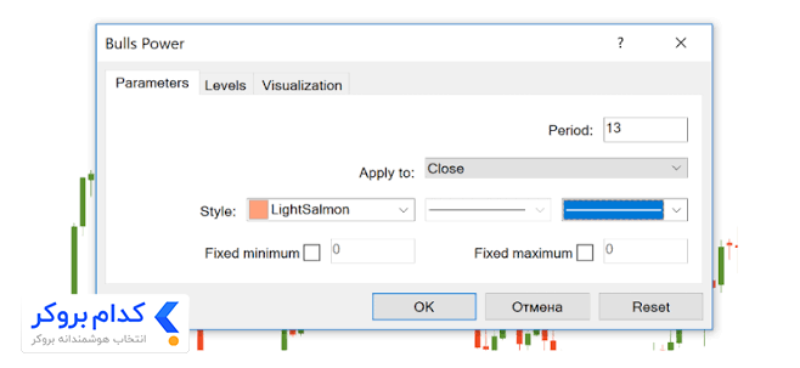The width and height of the screenshot is (800, 368).
Task: Reset parameters with Reset button
Action: pos(651,307)
